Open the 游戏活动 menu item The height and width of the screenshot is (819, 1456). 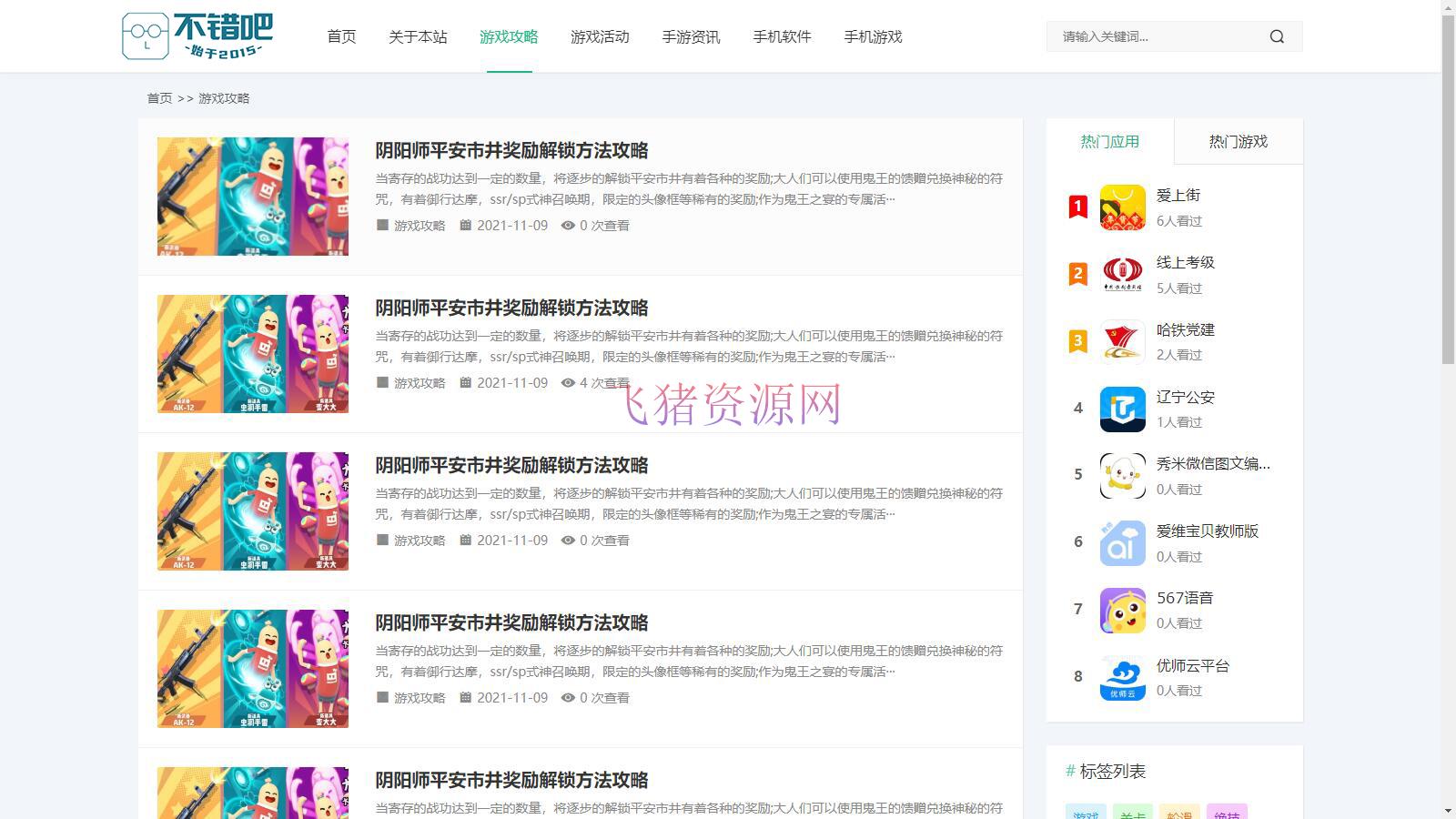point(600,37)
